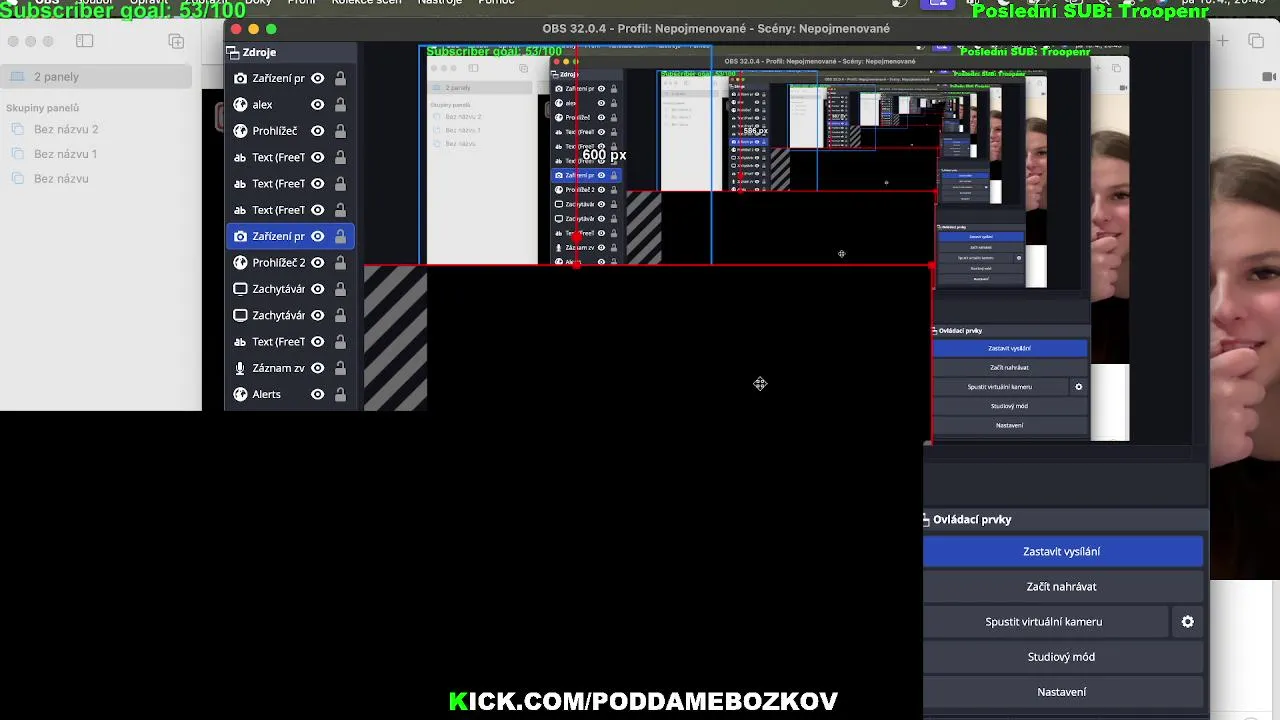This screenshot has height=720, width=1280.
Task: Click the camera icon in right browser window
Action: (x=1269, y=76)
